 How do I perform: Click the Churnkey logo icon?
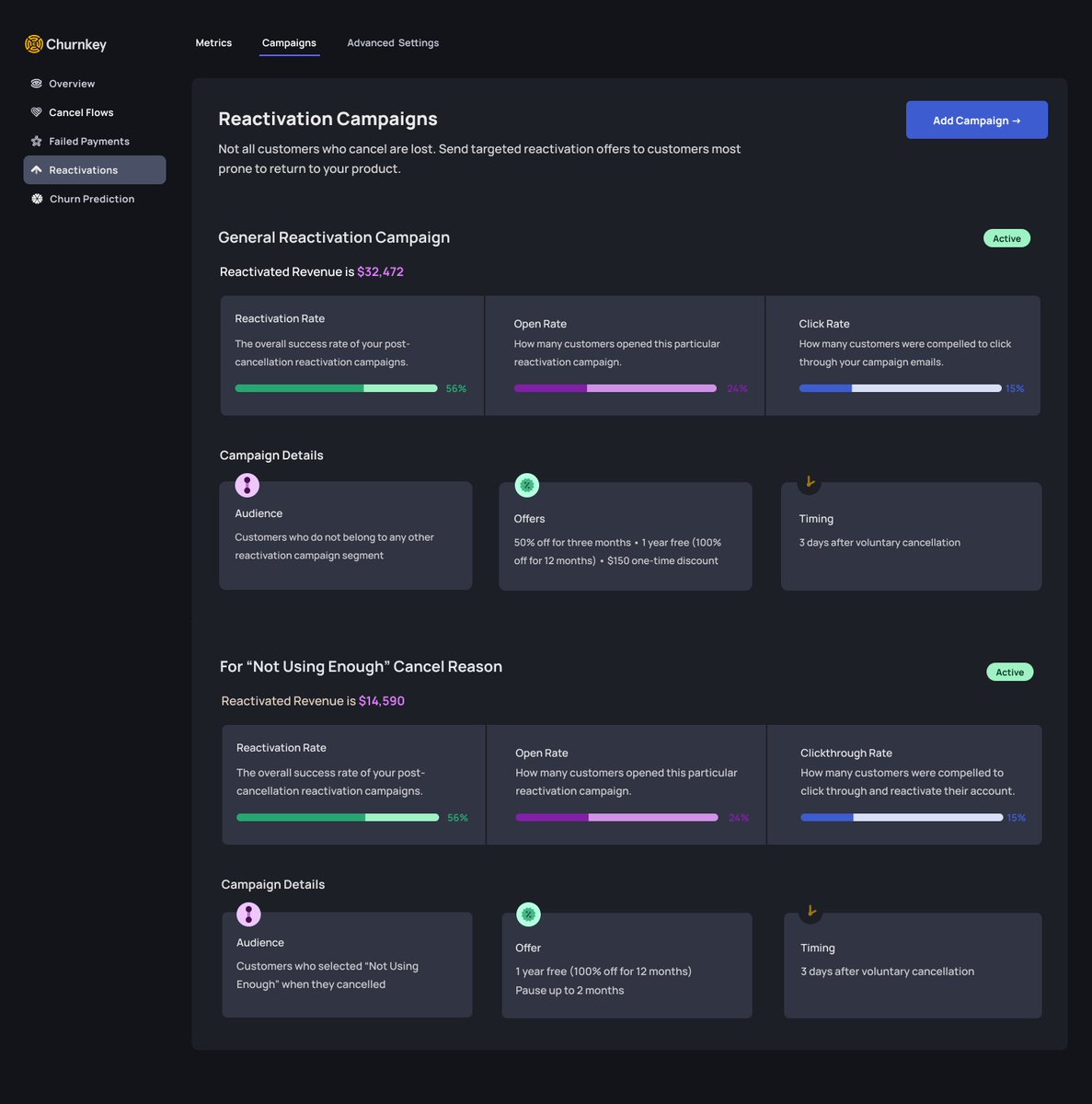pyautogui.click(x=34, y=43)
